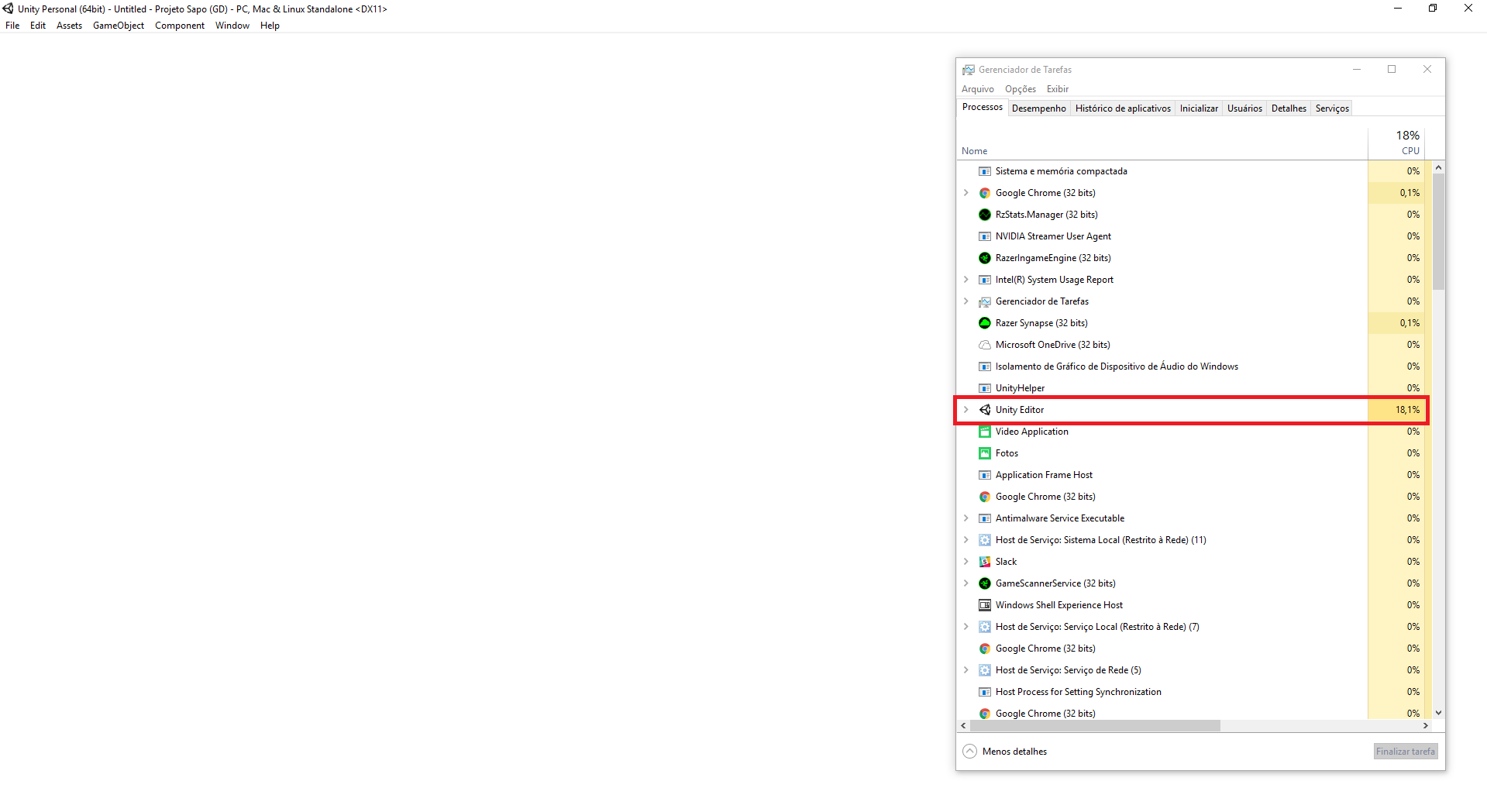Click the Host de Serviço Sistema Local gear icon
Image resolution: width=1487 pixels, height=812 pixels.
click(x=985, y=540)
